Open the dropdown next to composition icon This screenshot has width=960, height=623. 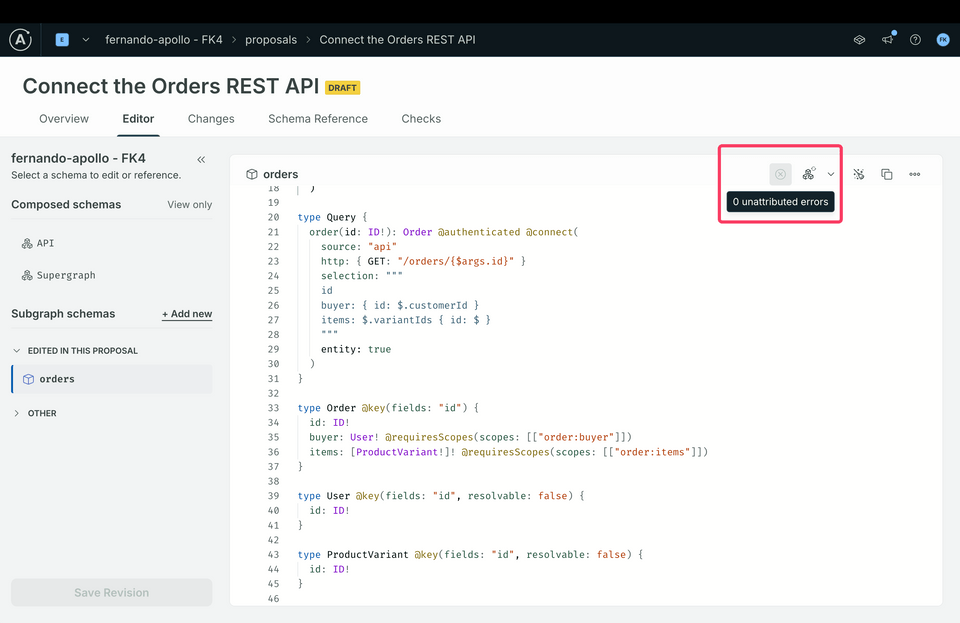[831, 174]
